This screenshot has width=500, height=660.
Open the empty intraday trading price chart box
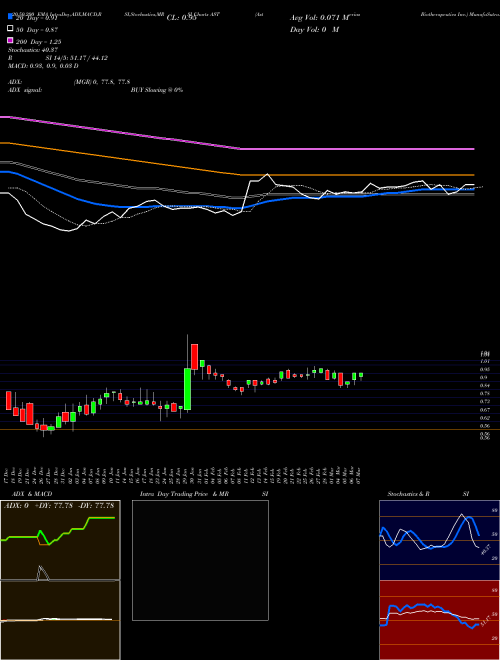(200, 560)
